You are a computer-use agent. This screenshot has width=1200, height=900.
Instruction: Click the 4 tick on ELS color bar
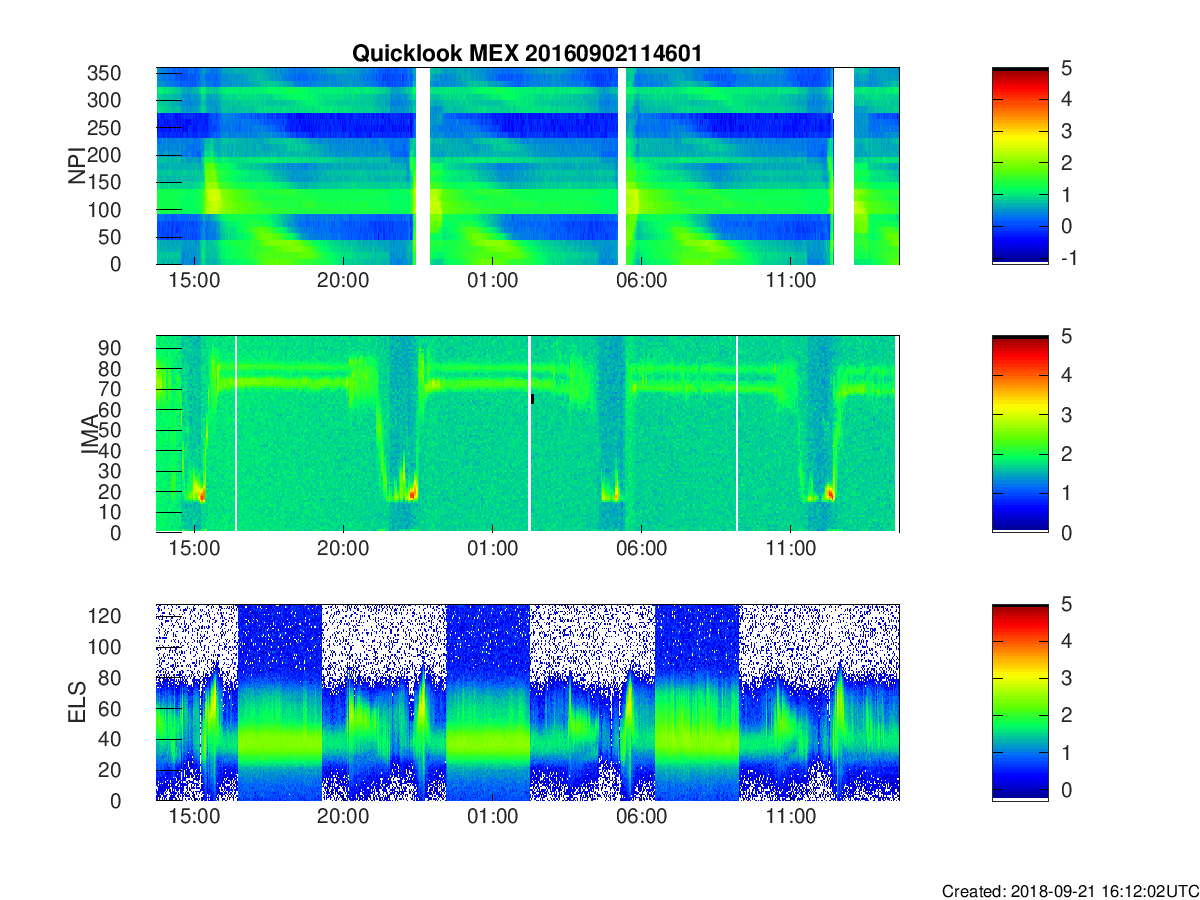click(x=1066, y=641)
